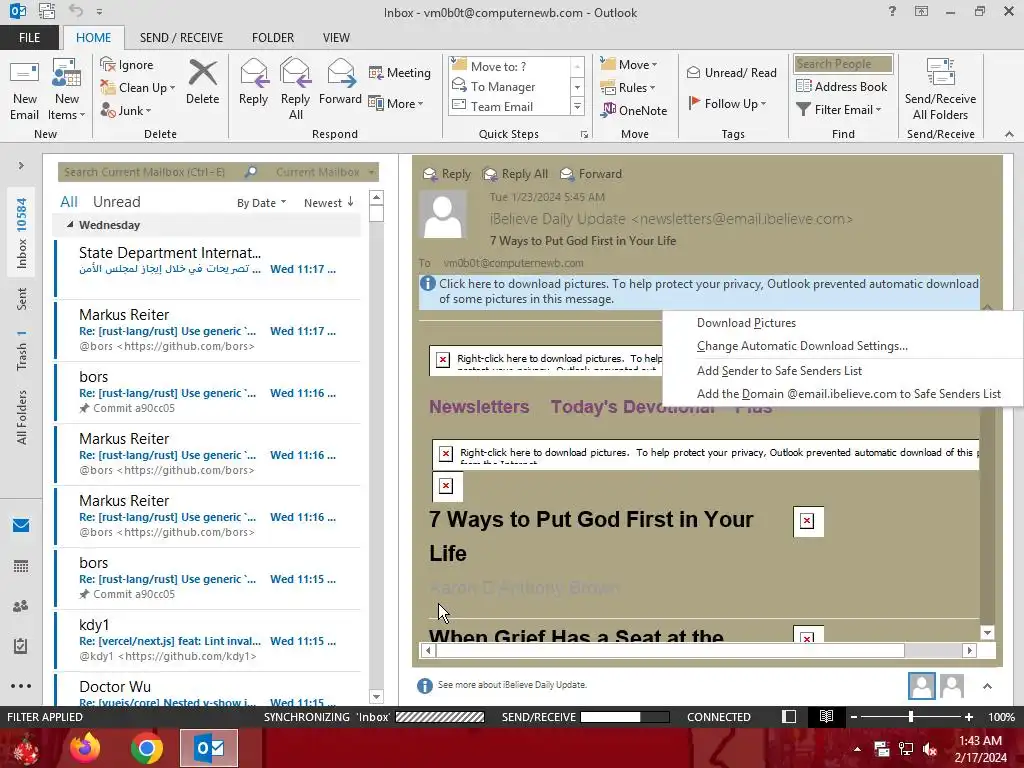Image resolution: width=1024 pixels, height=768 pixels.
Task: Open the Clean Up dropdown
Action: pyautogui.click(x=137, y=88)
